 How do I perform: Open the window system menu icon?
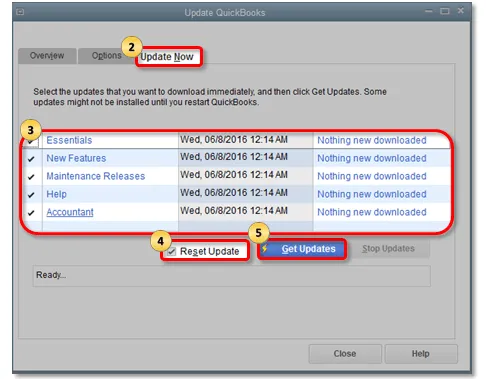[x=20, y=12]
